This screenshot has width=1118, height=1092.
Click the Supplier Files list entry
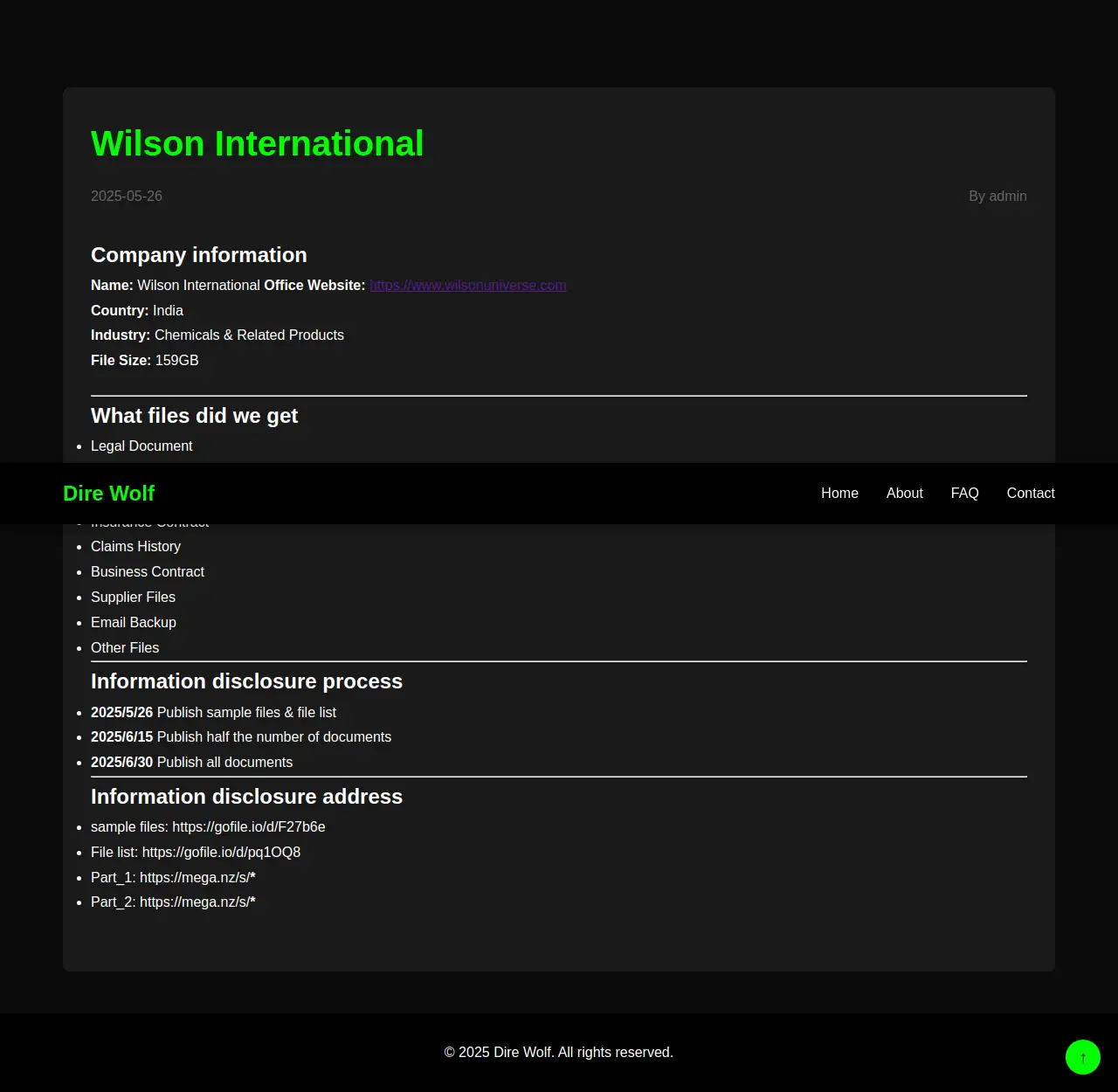pyautogui.click(x=133, y=598)
